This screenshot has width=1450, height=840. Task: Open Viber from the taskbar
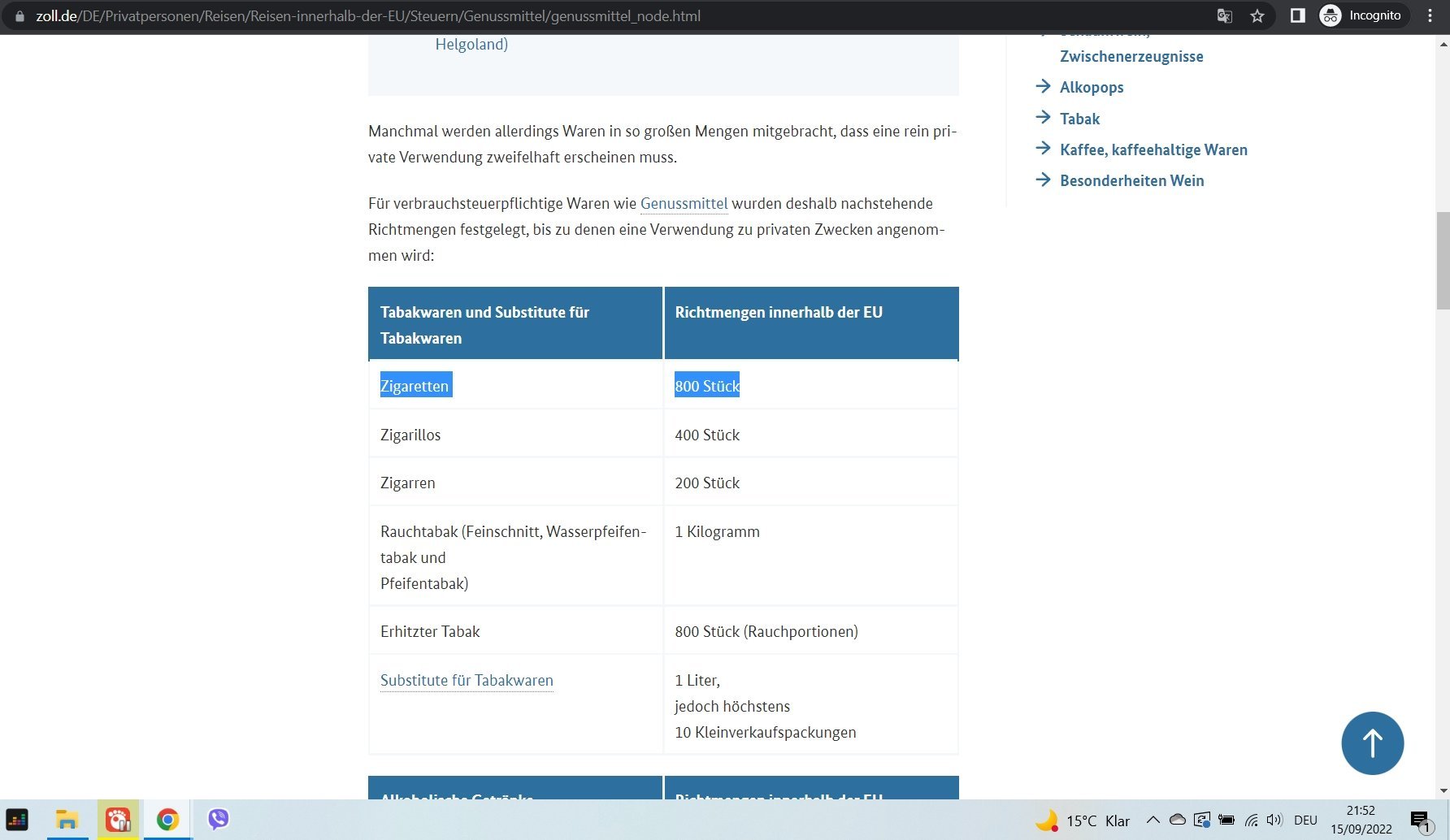click(x=218, y=820)
